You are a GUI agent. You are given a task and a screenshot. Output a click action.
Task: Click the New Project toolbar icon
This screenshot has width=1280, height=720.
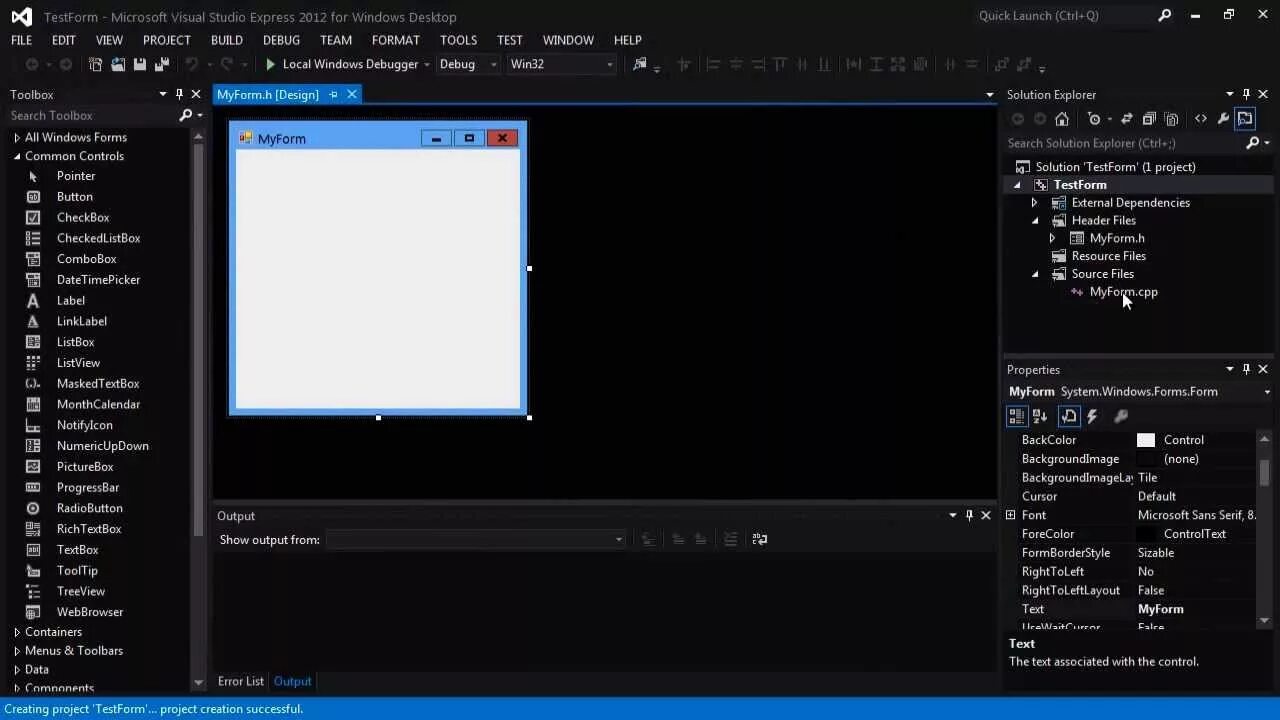(x=96, y=64)
